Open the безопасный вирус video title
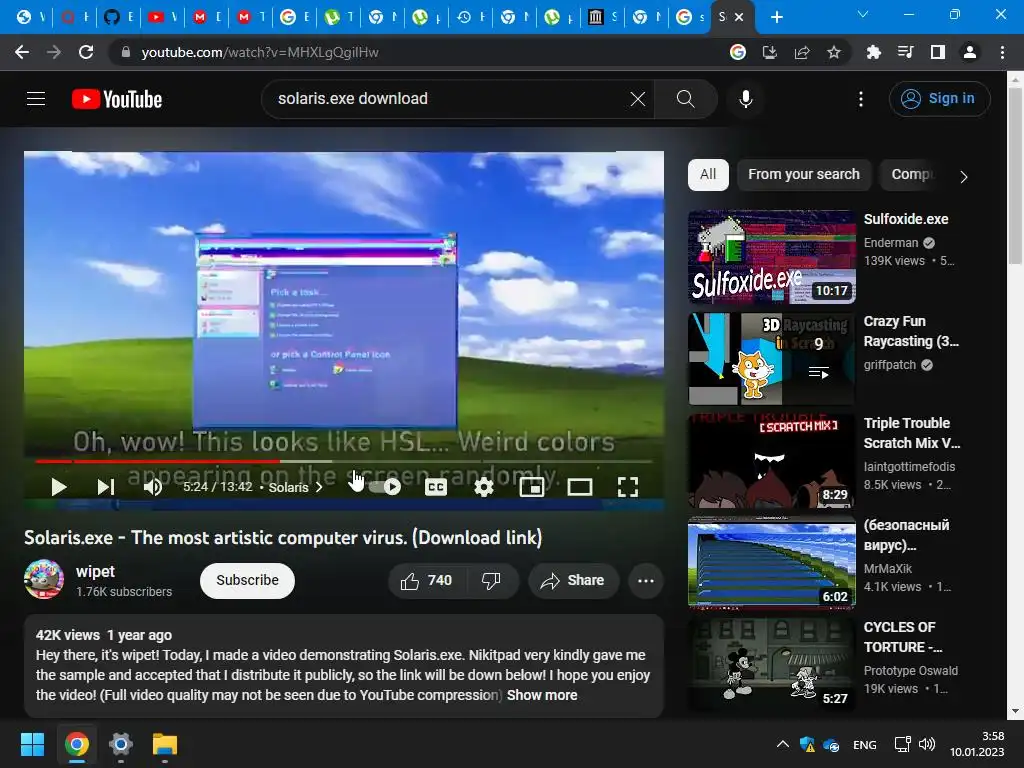This screenshot has height=768, width=1024. pos(906,535)
